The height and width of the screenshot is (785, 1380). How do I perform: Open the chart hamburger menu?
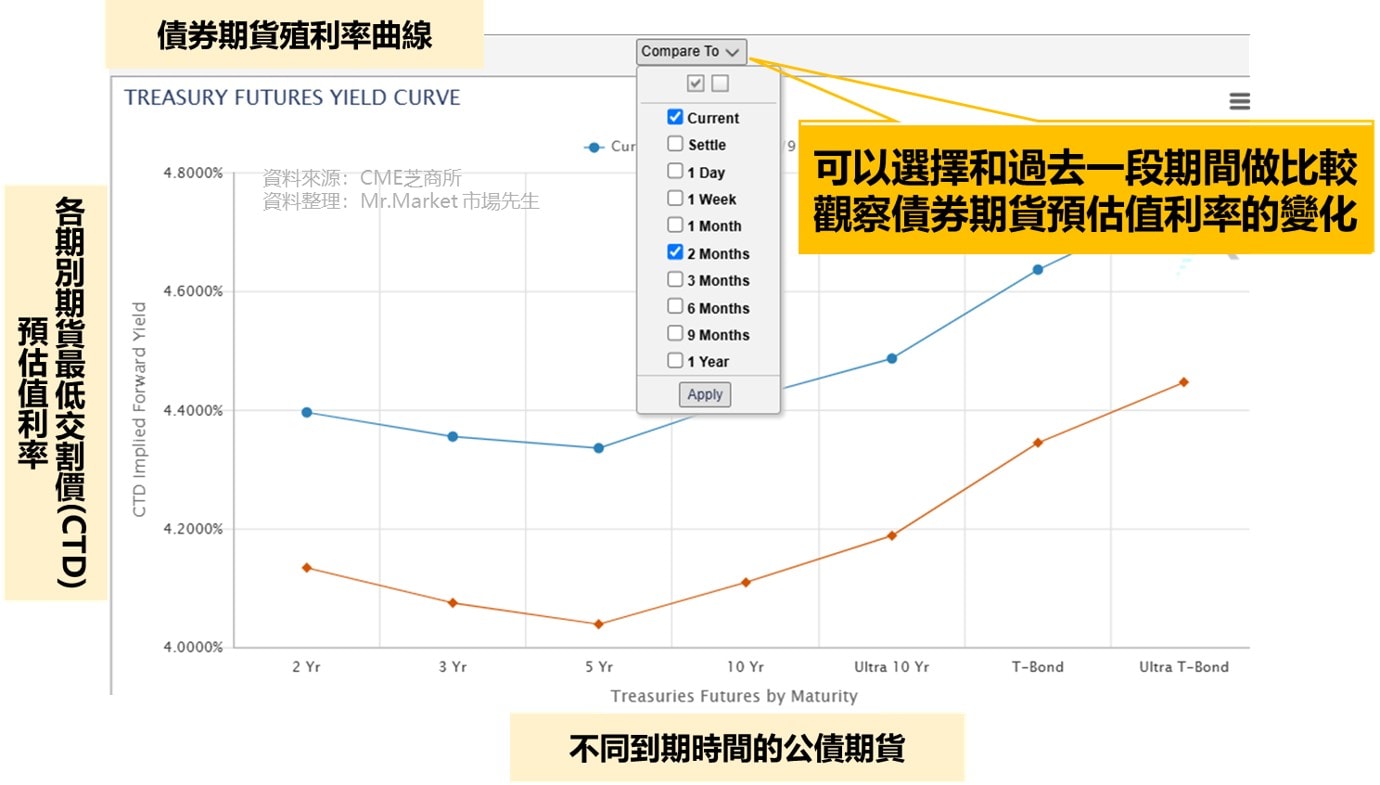pyautogui.click(x=1238, y=100)
